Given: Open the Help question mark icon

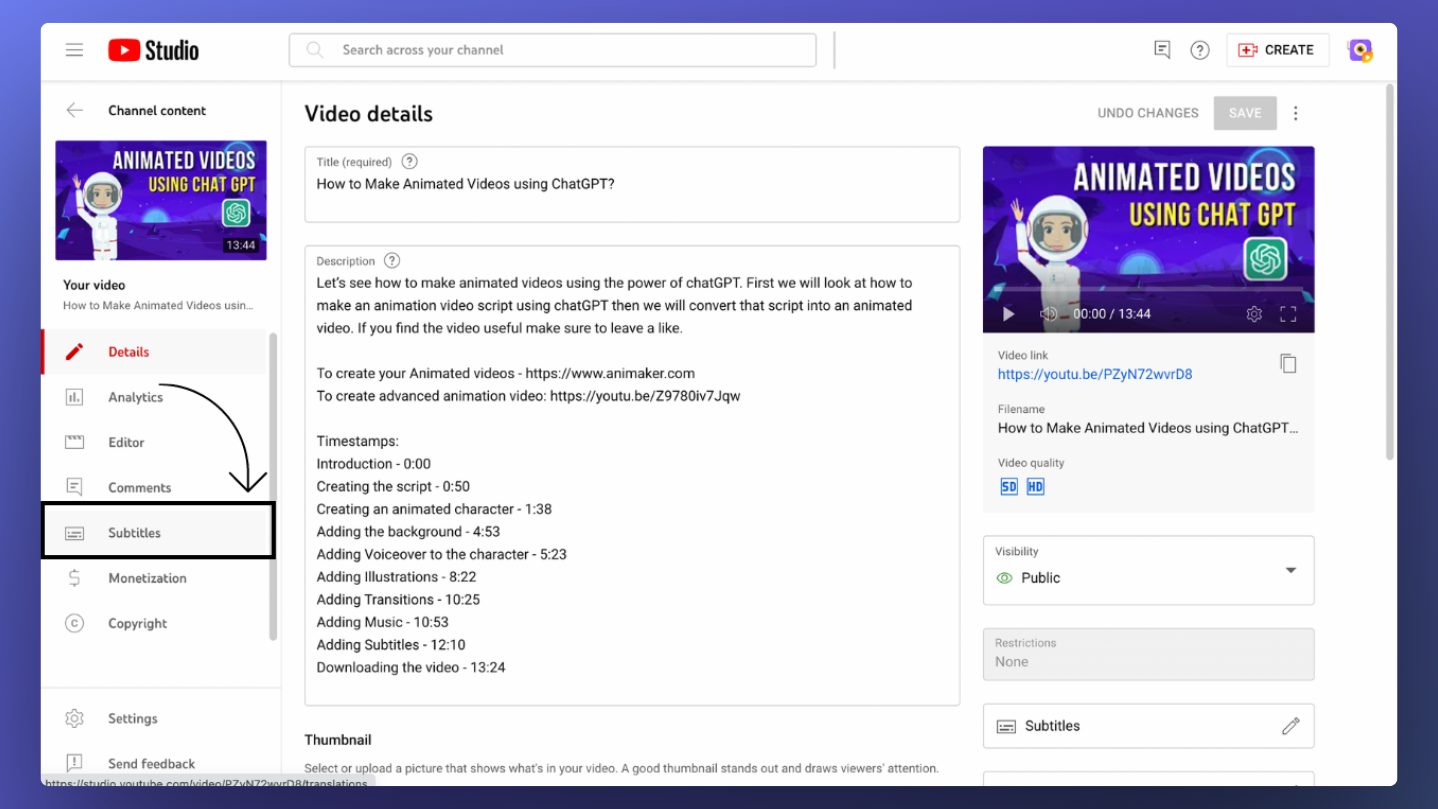Looking at the screenshot, I should (1200, 50).
